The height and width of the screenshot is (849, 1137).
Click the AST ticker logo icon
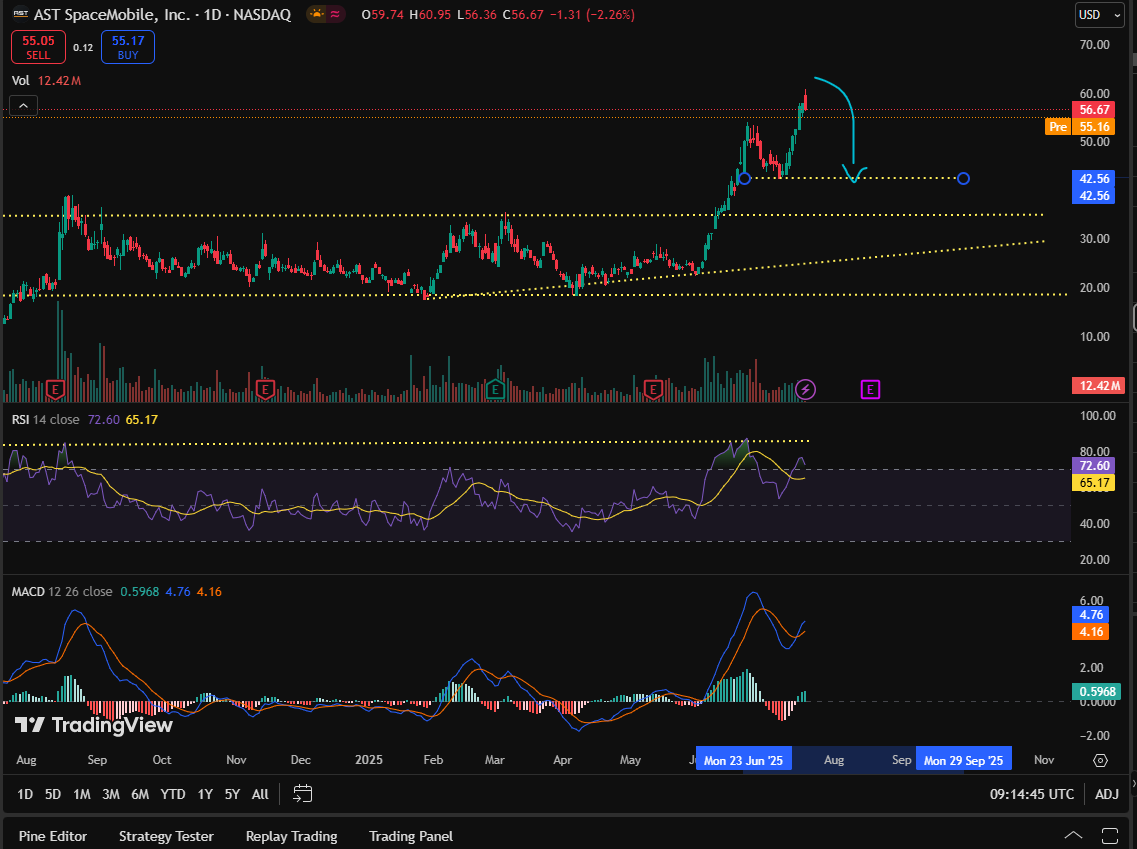pos(21,13)
